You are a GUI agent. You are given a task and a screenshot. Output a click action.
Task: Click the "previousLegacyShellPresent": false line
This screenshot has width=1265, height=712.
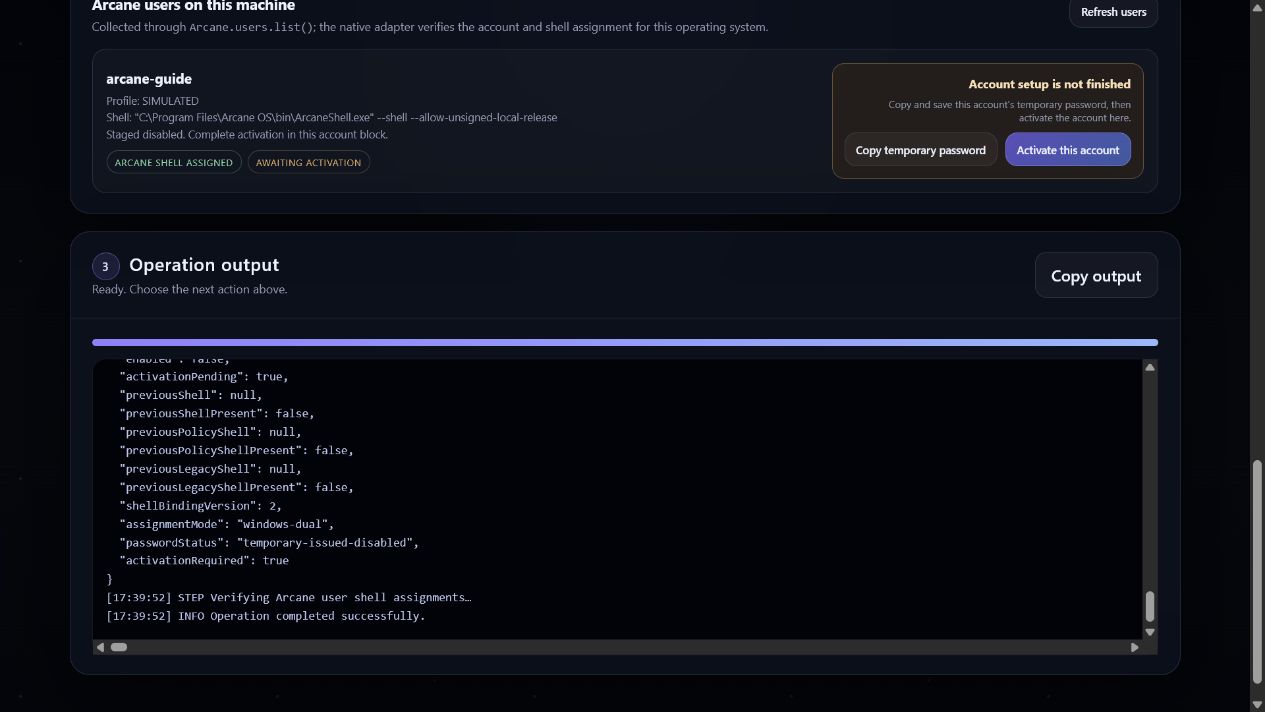[x=237, y=487]
